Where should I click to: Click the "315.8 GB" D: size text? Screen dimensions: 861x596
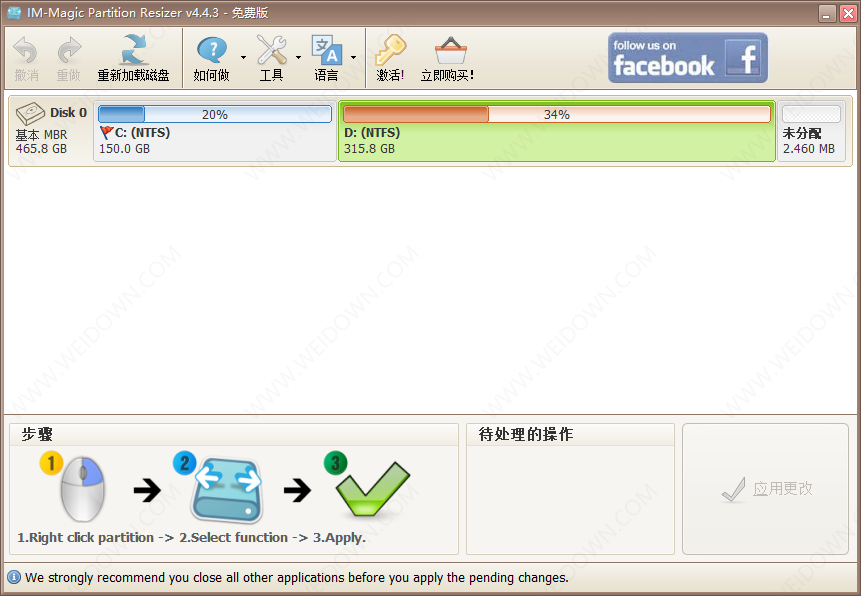[370, 149]
